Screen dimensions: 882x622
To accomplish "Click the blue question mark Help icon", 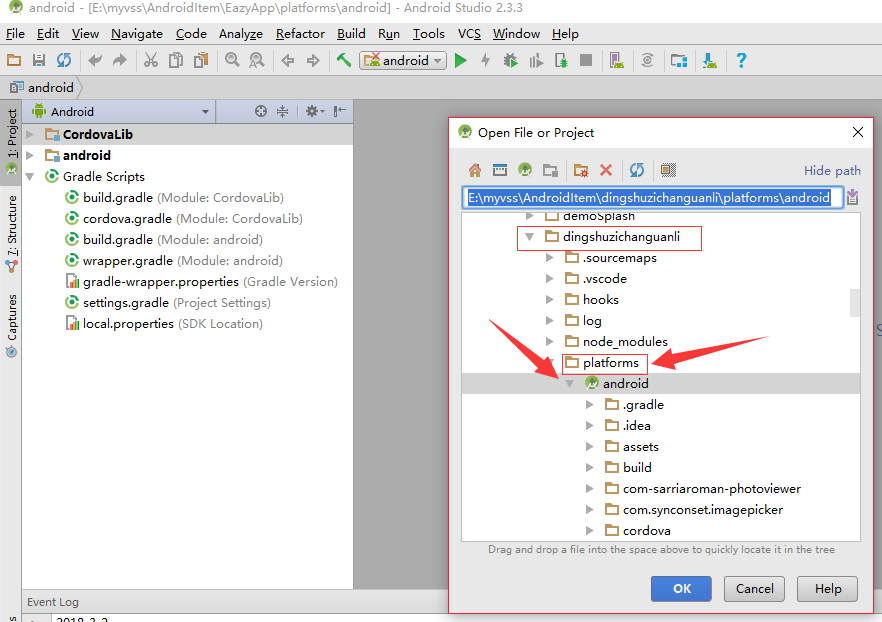I will tap(741, 60).
